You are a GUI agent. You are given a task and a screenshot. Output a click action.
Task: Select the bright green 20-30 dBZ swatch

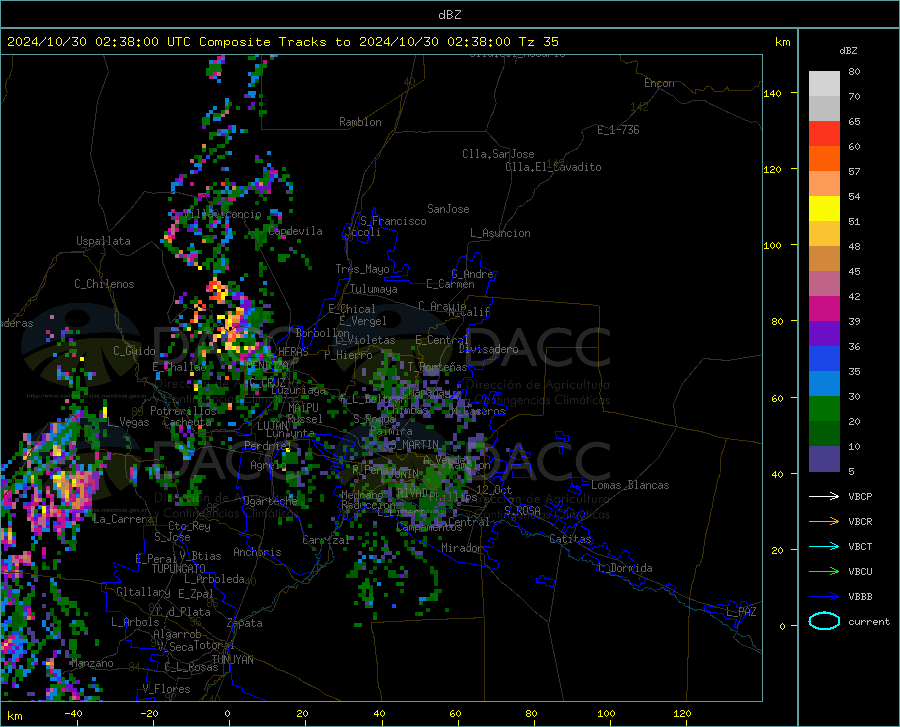[x=824, y=409]
